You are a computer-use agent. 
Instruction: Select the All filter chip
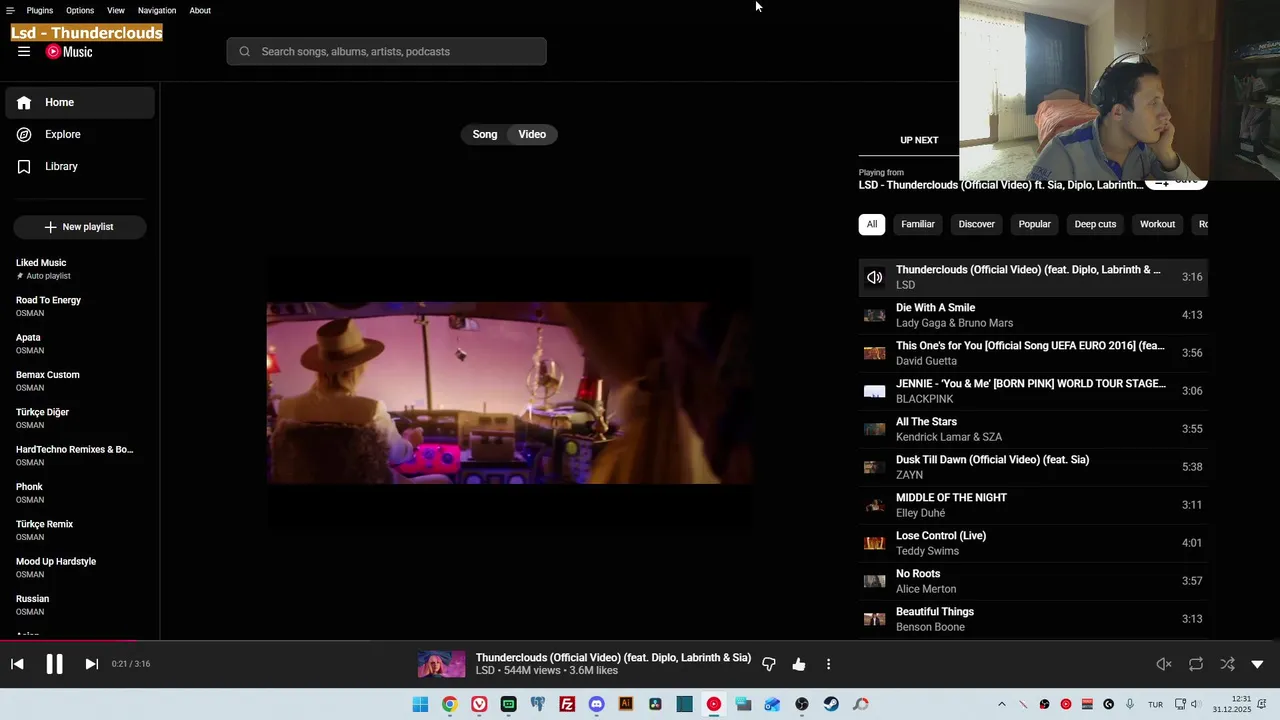(x=872, y=224)
